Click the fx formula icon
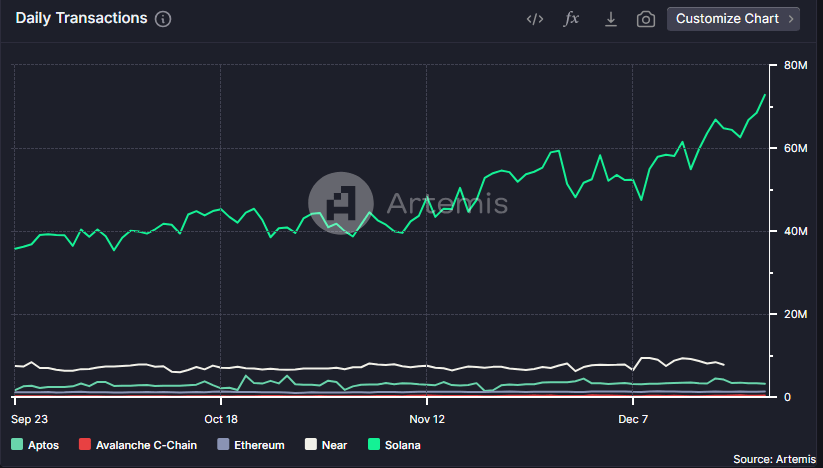823x468 pixels. pyautogui.click(x=572, y=19)
